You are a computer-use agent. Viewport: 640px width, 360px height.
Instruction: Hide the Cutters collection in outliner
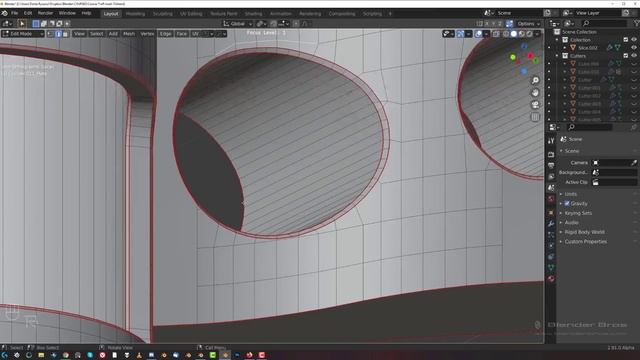(634, 56)
